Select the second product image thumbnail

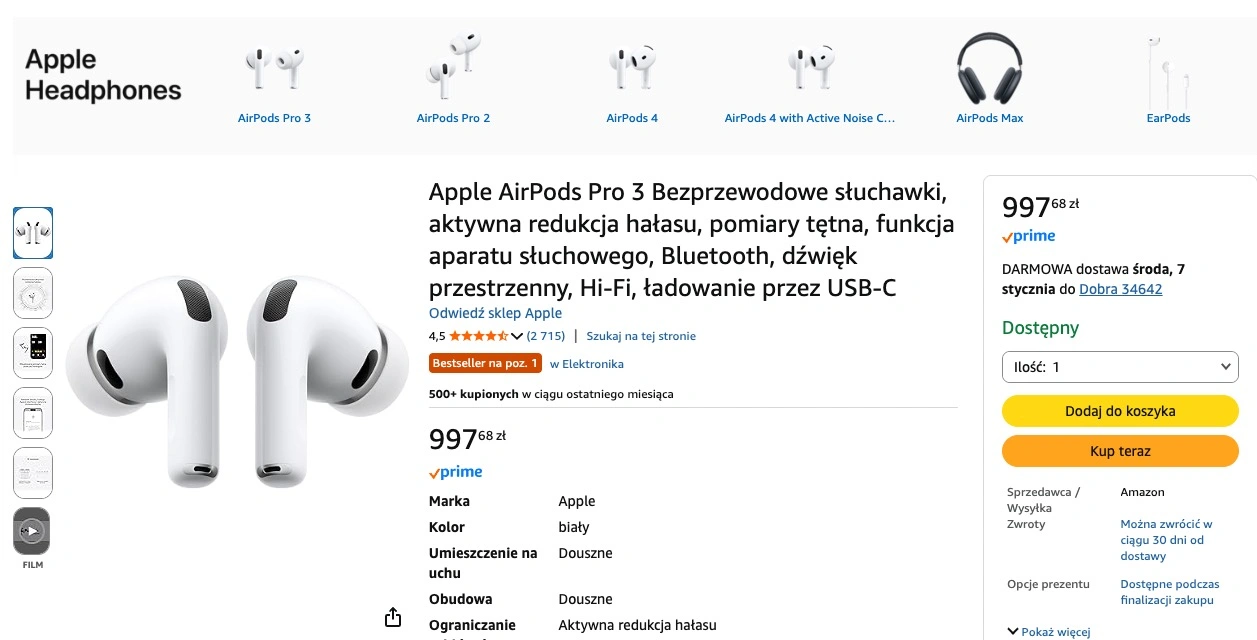click(33, 293)
